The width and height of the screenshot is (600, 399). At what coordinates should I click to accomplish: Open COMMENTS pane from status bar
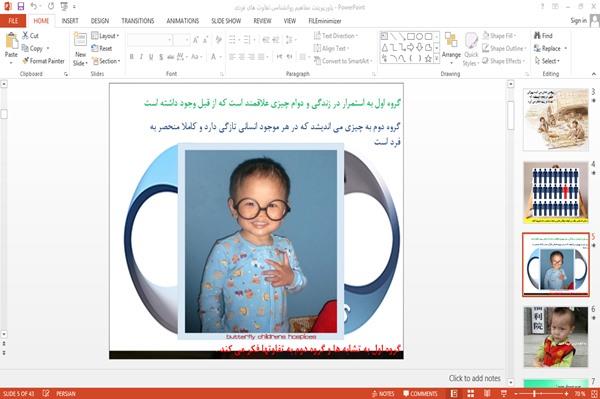tap(420, 394)
